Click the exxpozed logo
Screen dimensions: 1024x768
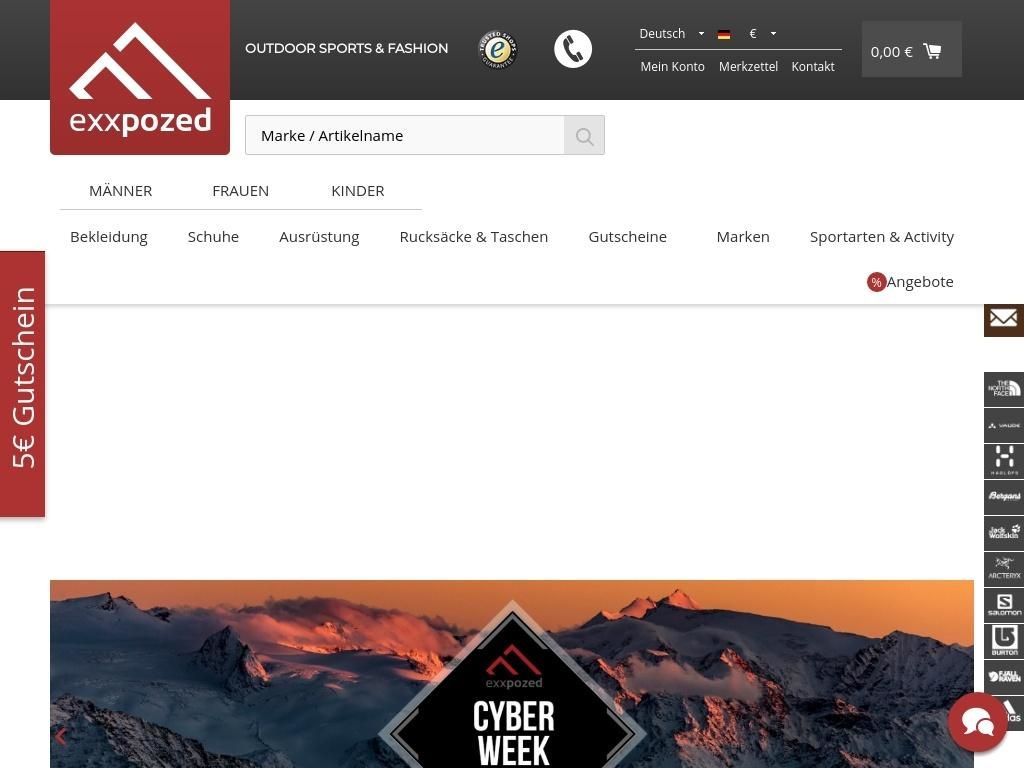point(140,78)
